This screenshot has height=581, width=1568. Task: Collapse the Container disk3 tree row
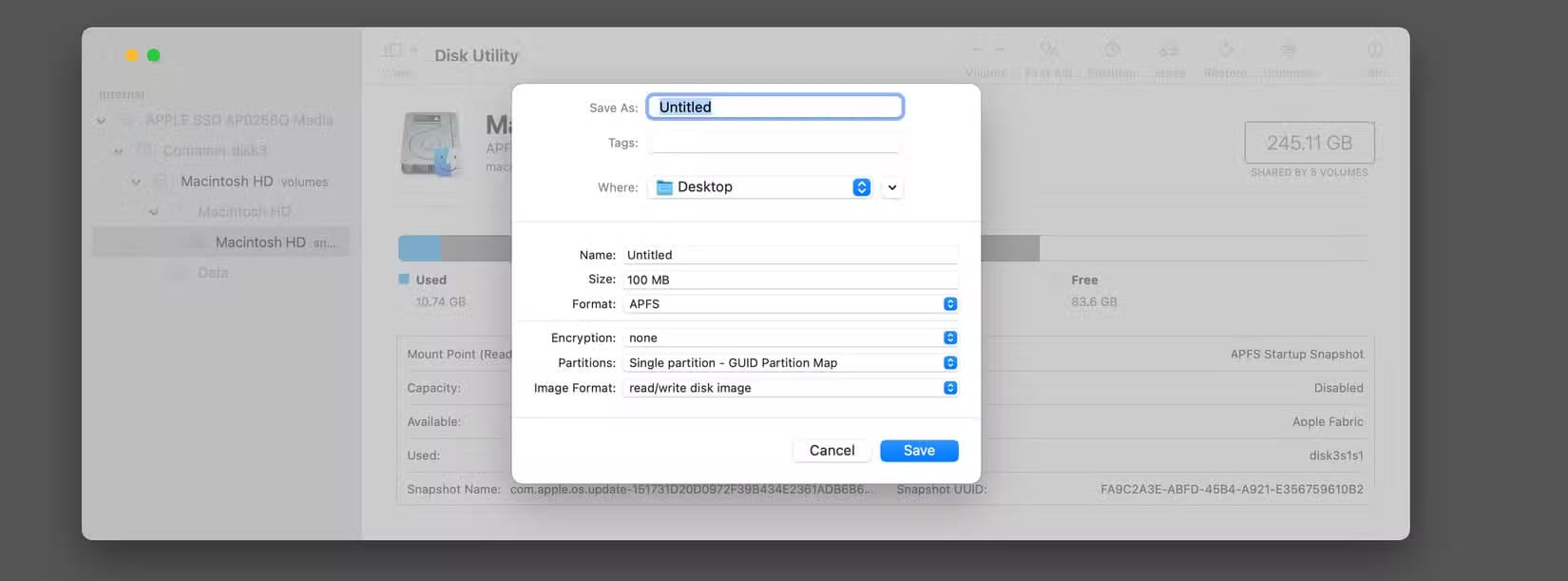[118, 151]
